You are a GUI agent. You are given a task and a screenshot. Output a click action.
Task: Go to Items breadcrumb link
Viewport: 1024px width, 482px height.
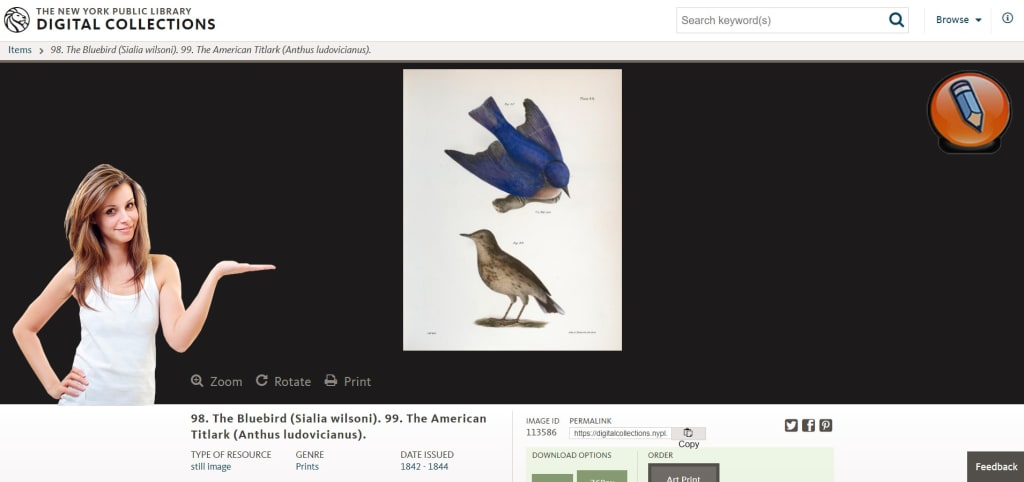(20, 50)
